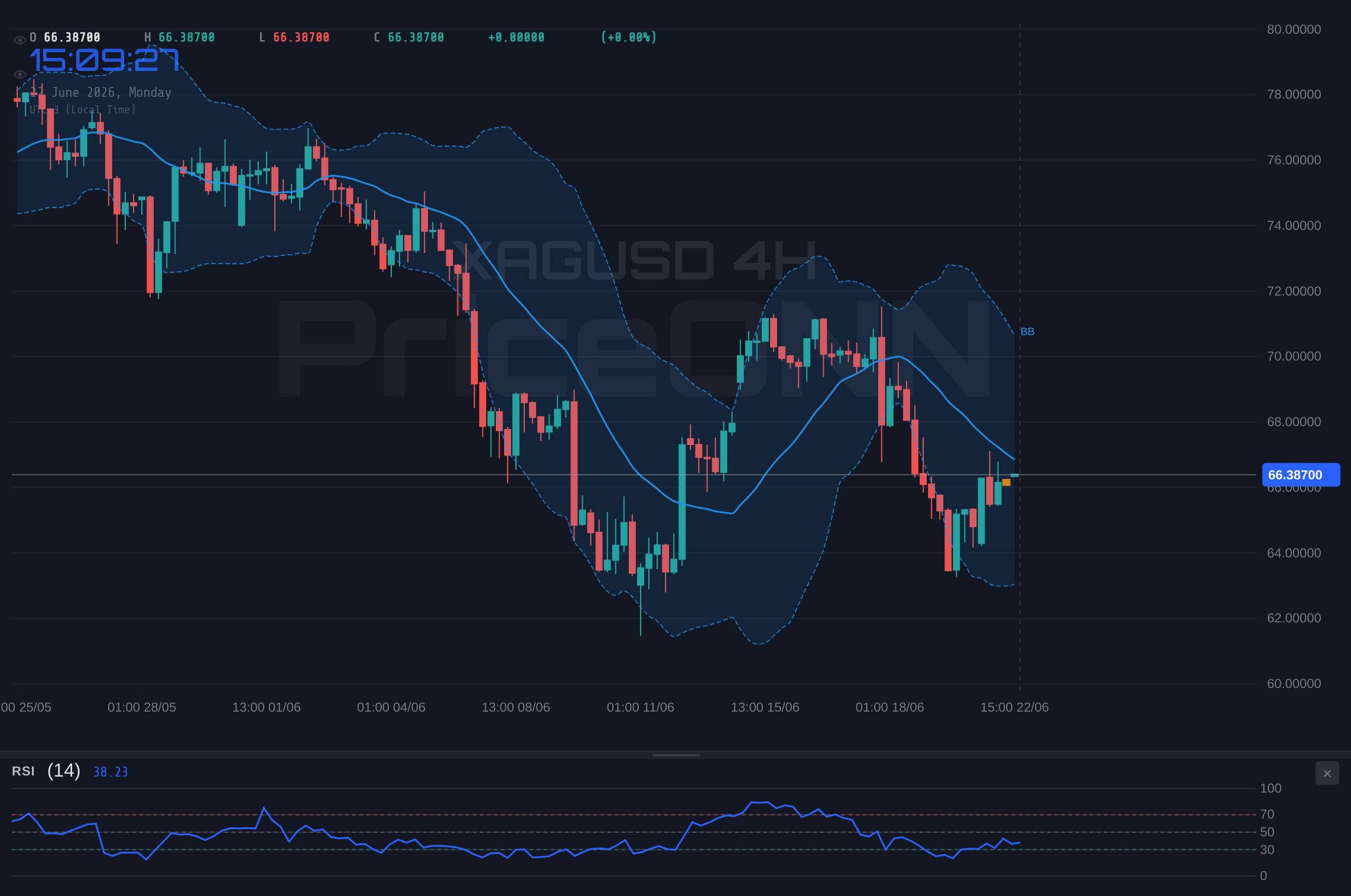Select the BB Bollinger Bands label
Image resolution: width=1351 pixels, height=896 pixels.
tap(1027, 332)
